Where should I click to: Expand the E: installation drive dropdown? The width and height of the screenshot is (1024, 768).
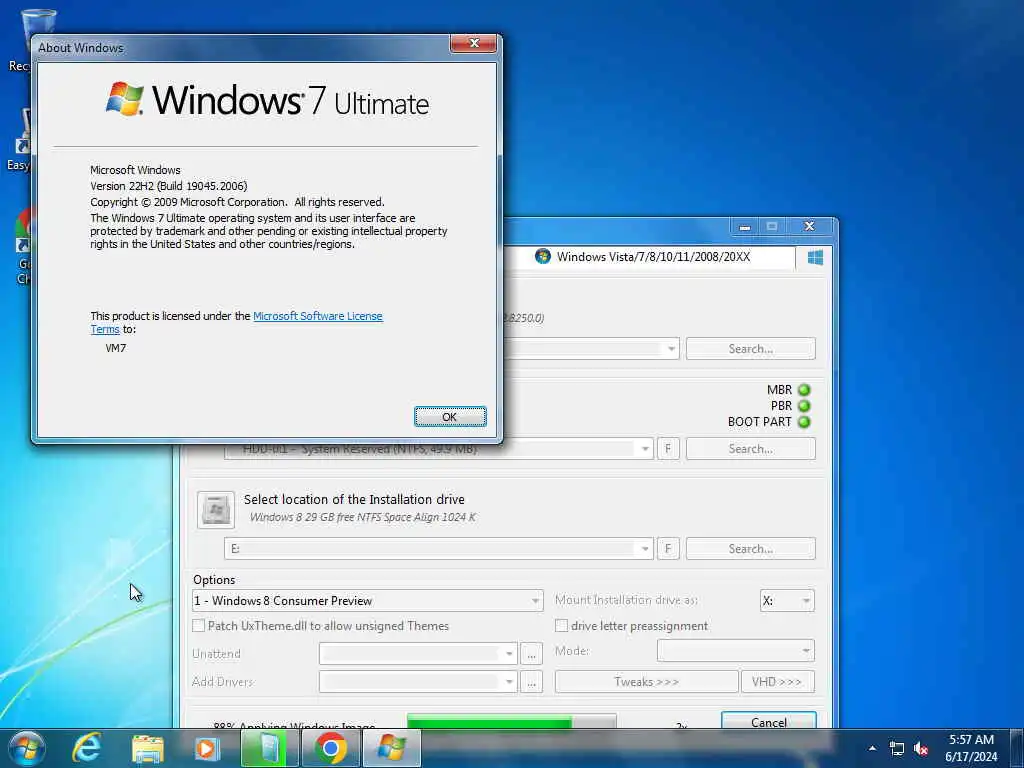(x=645, y=549)
